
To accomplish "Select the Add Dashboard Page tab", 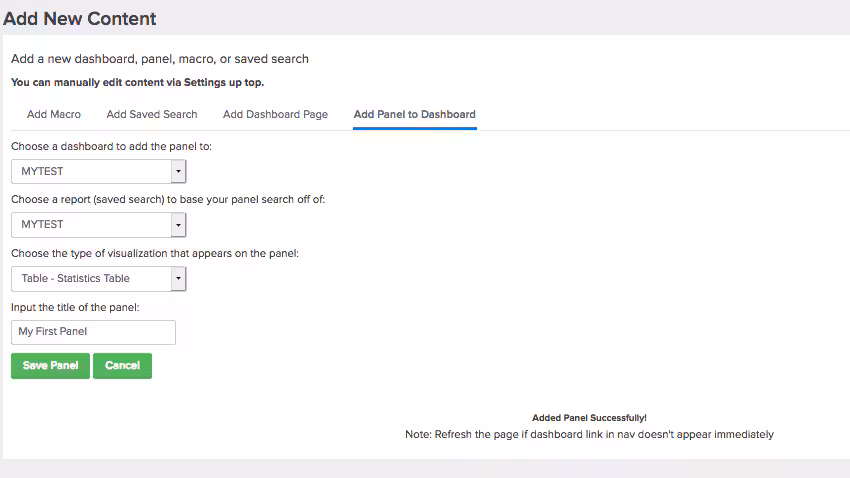I will [275, 114].
